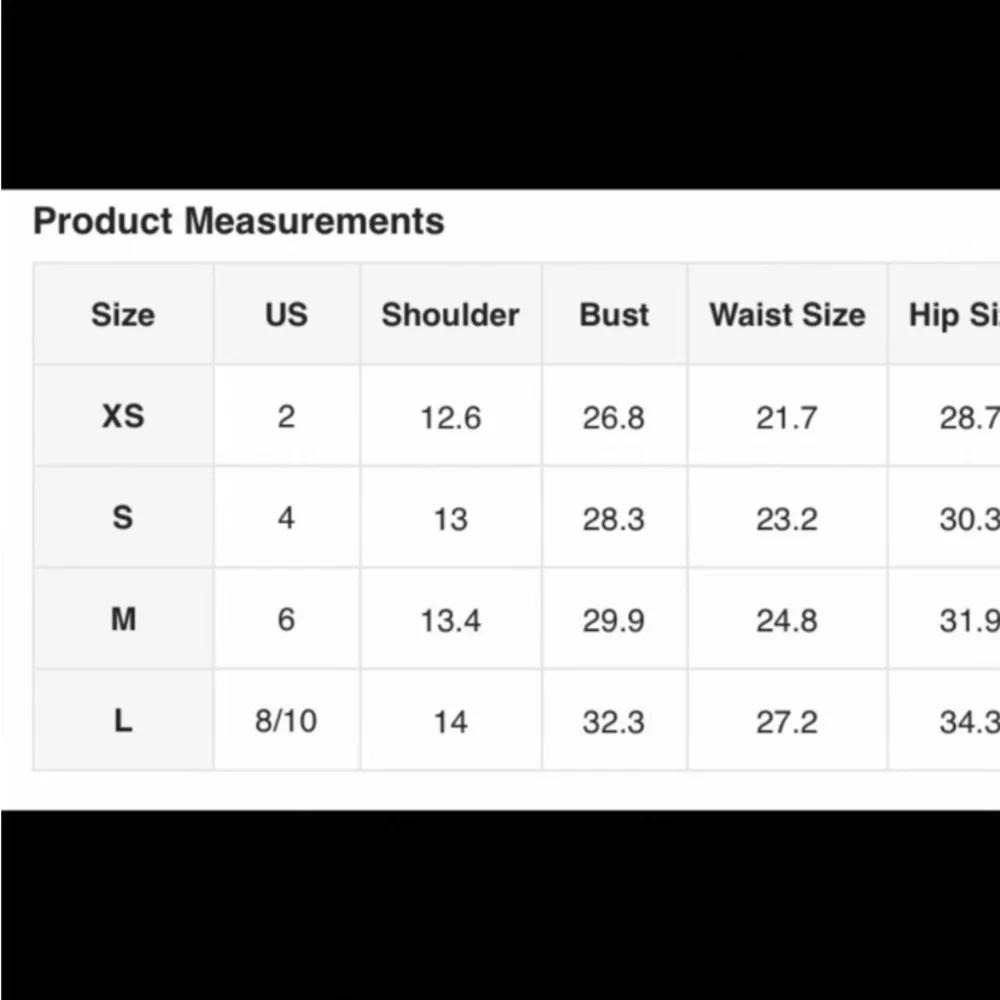Screen dimensions: 1000x1000
Task: Click the S size row label
Action: [x=123, y=518]
